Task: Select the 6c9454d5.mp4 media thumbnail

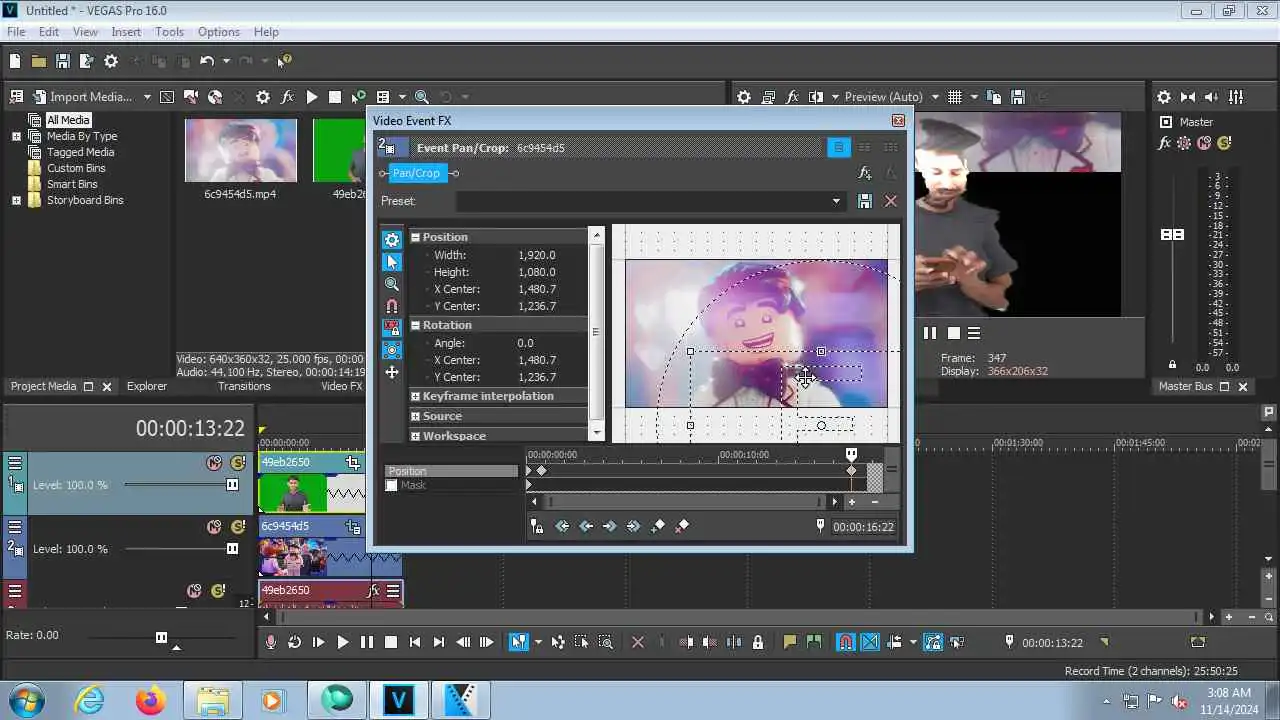Action: [241, 151]
